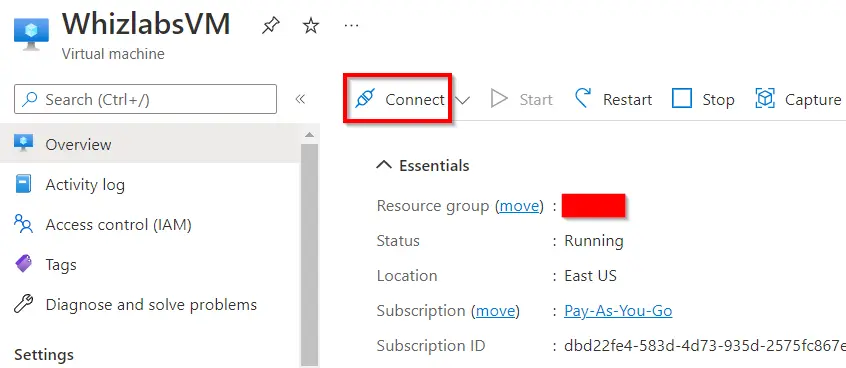Restart the virtual machine
846x368 pixels.
[x=613, y=99]
